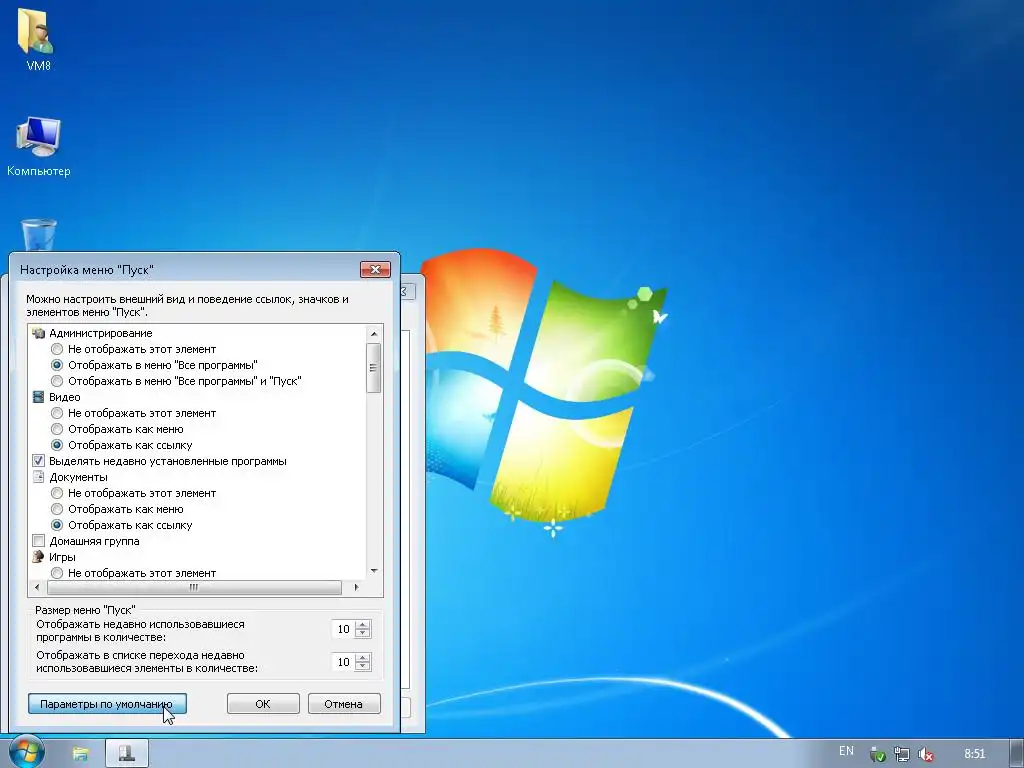Select Видео "Отображать как меню"
The image size is (1024, 768).
point(57,429)
